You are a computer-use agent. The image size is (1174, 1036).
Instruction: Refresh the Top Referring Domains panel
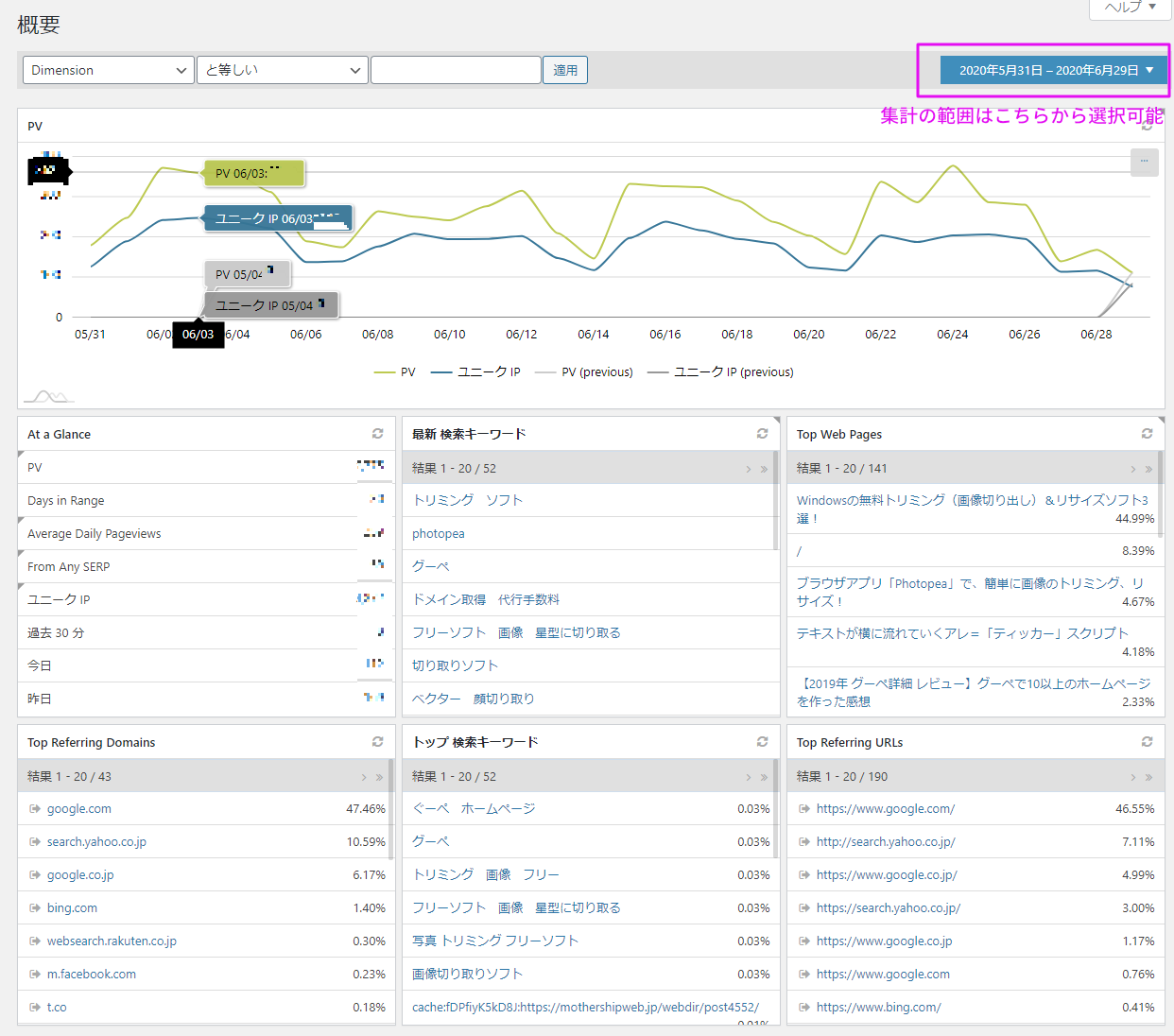coord(377,742)
